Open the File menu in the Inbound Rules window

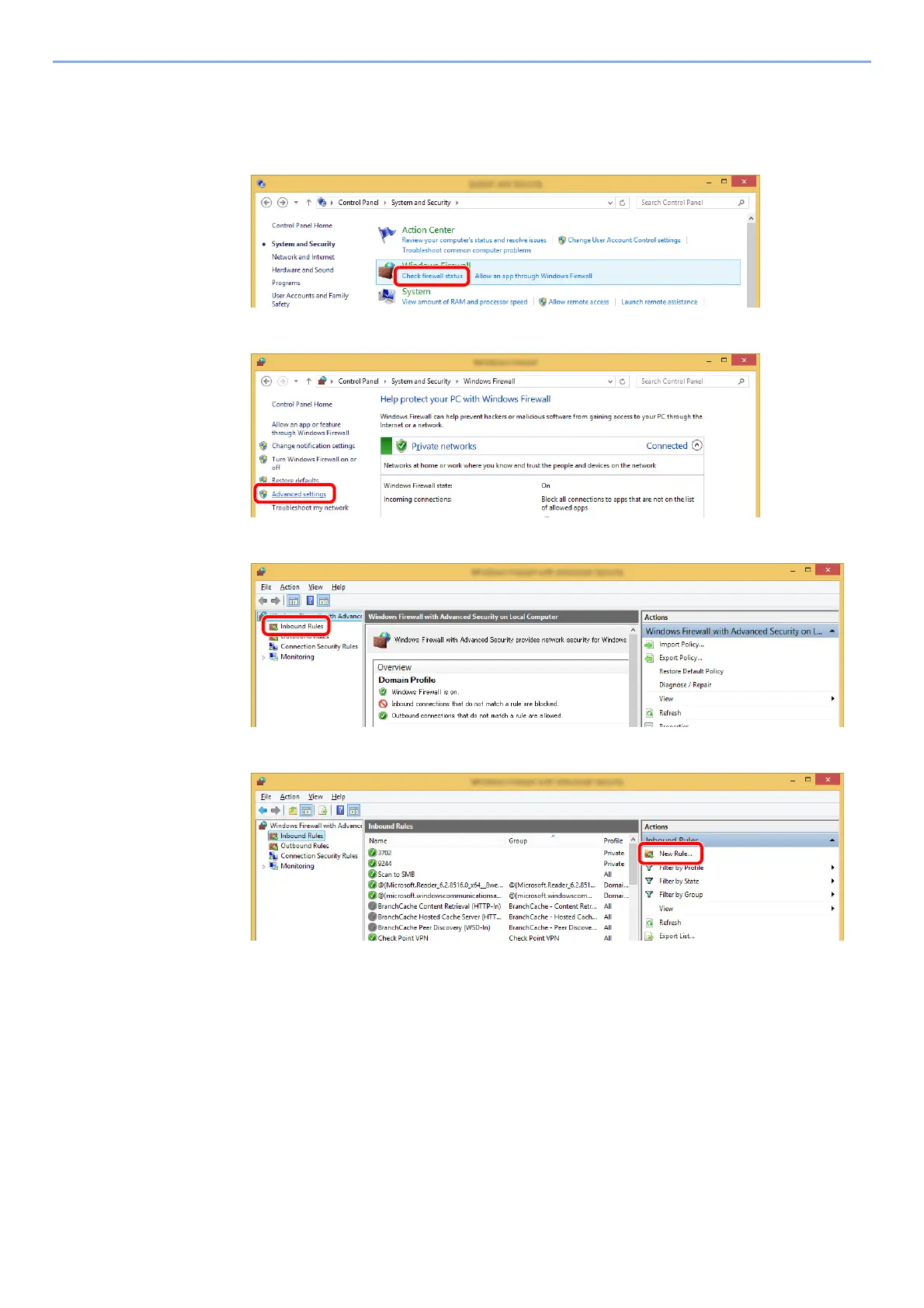pos(266,797)
